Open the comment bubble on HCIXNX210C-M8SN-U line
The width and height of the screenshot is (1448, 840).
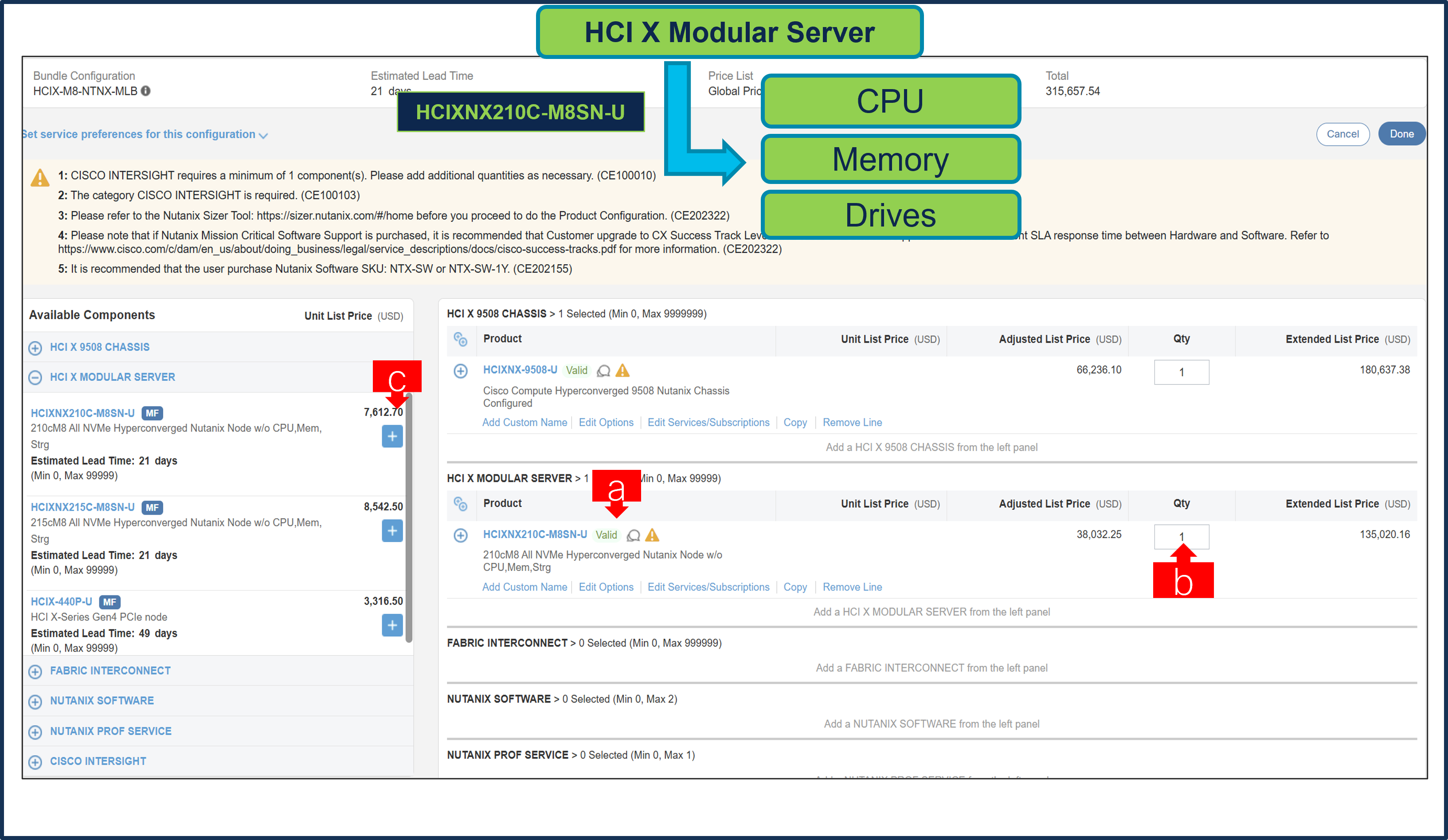click(634, 535)
